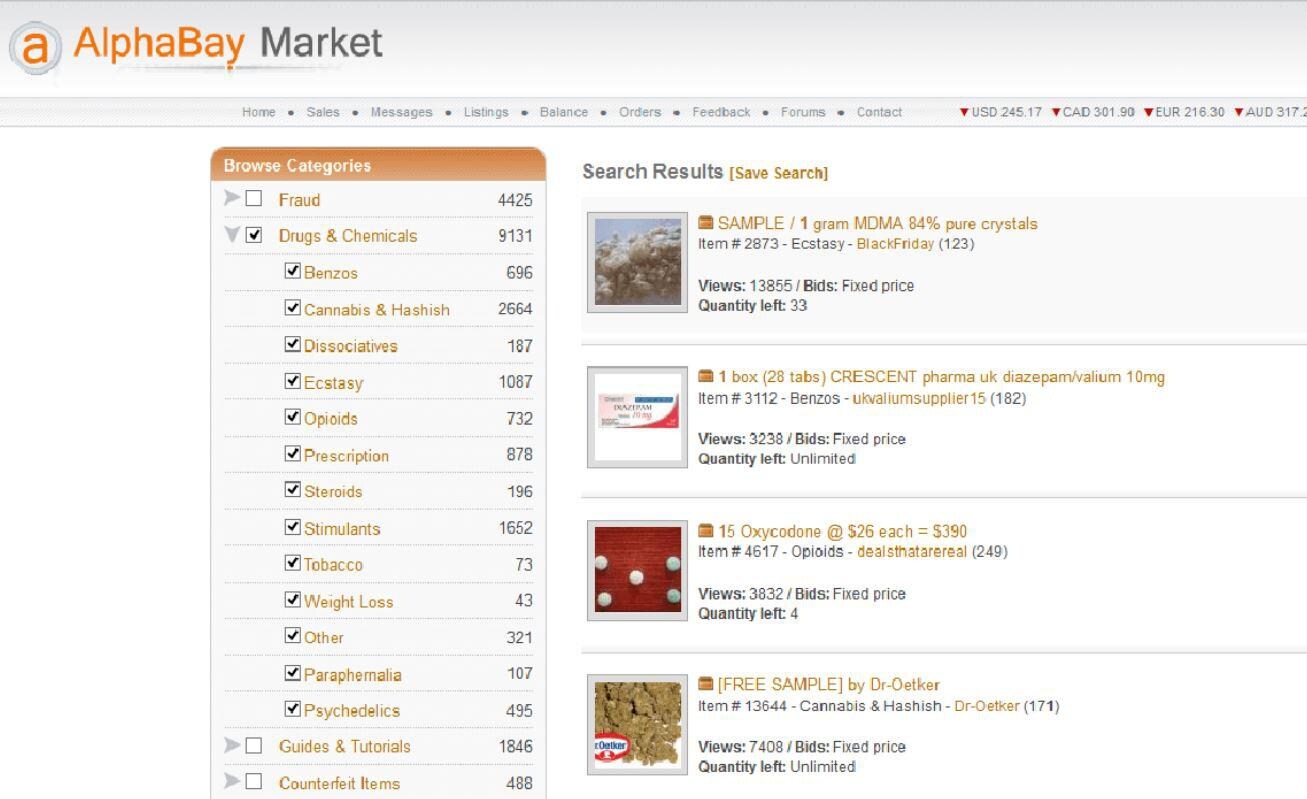Uncheck the Paraphernalia checkbox

pyautogui.click(x=292, y=673)
